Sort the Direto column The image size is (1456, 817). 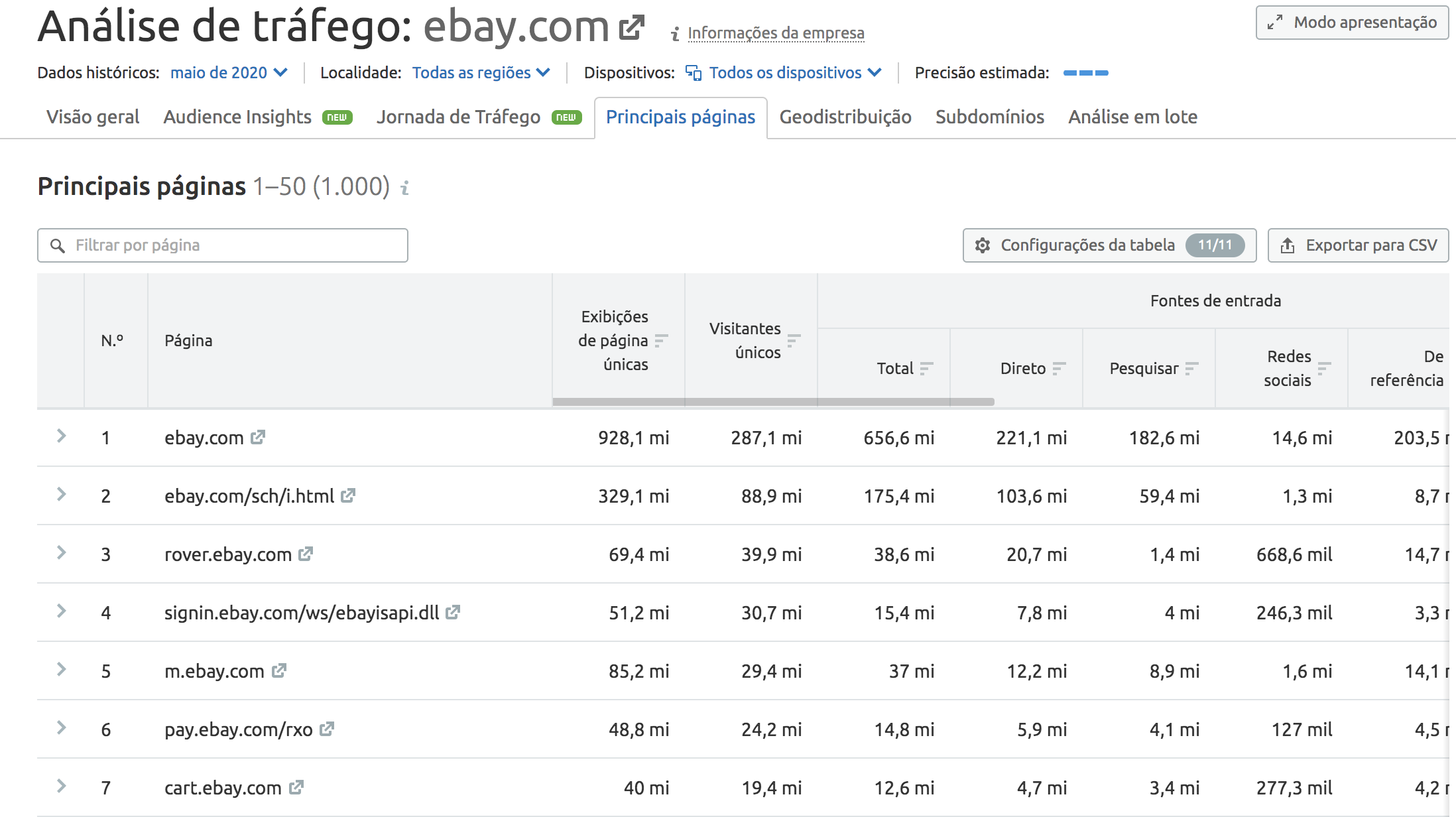tap(1058, 369)
